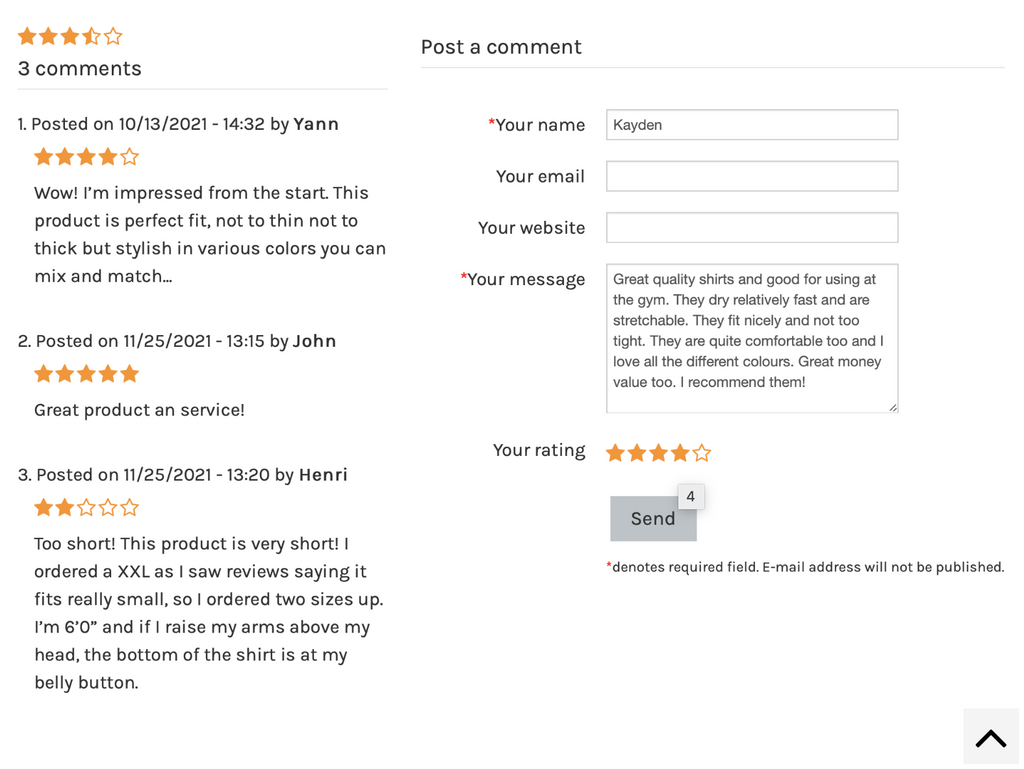Select the first star in Your rating
The image size is (1024, 769).
tap(615, 452)
